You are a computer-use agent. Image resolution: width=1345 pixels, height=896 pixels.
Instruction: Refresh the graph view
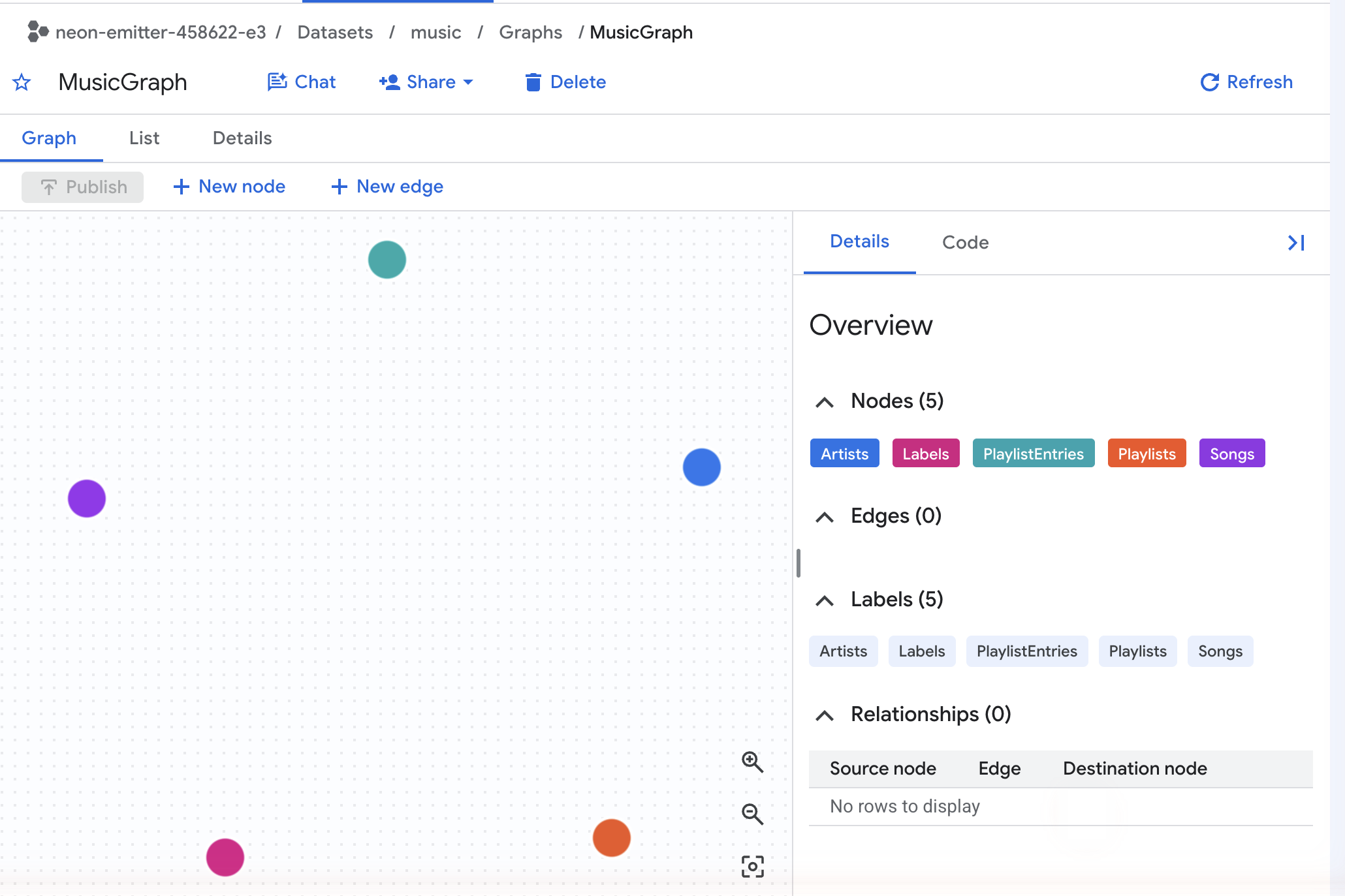(1246, 82)
